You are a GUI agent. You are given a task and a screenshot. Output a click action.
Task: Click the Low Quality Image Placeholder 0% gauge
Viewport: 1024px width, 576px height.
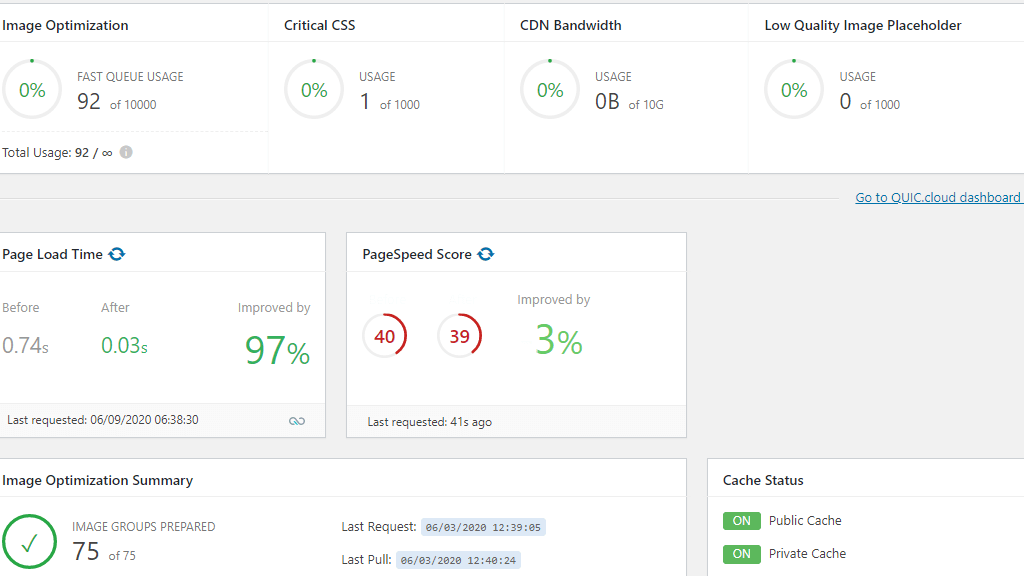(794, 89)
